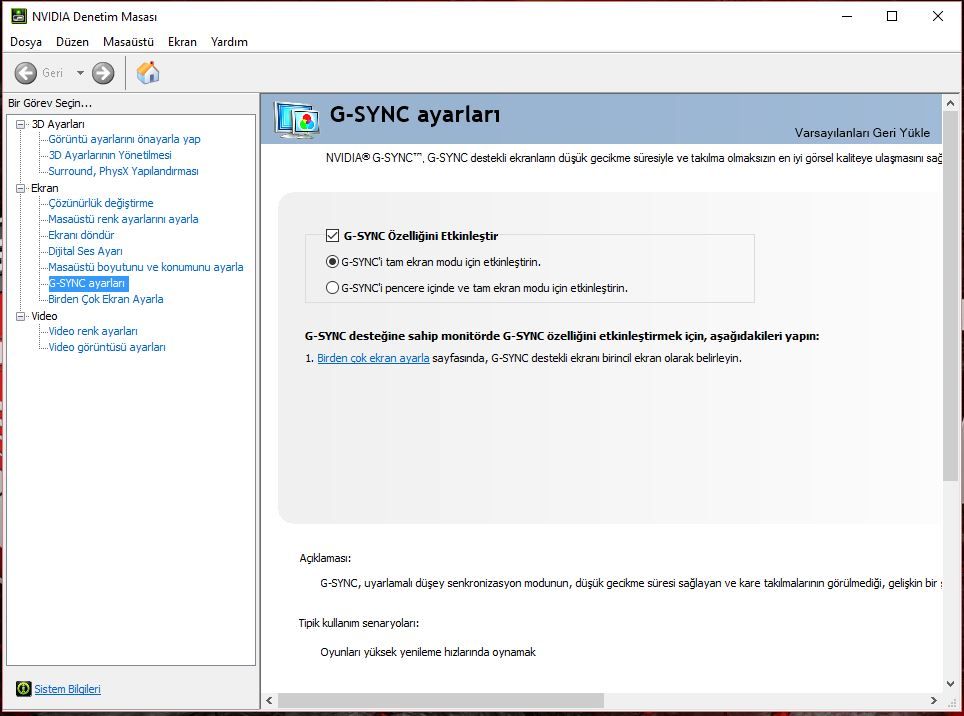Open the Düzen menu

tap(72, 42)
